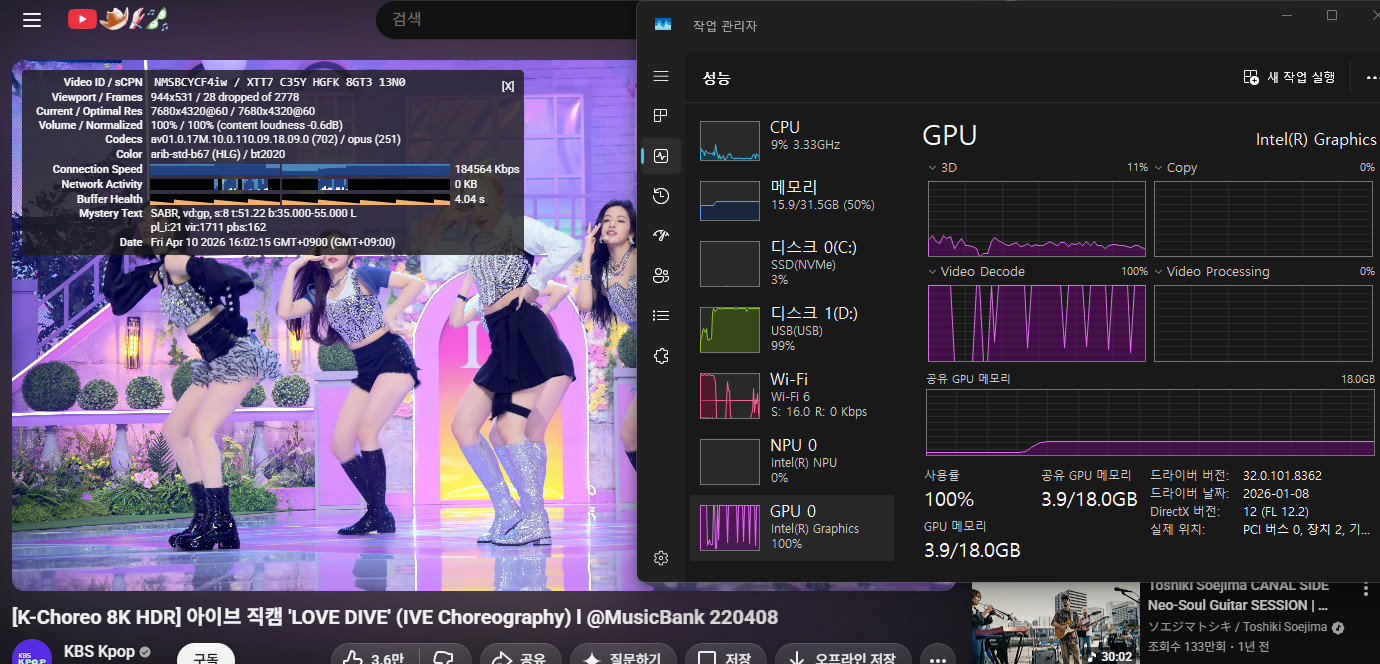Open the Details tab icon in Task Manager
Screen dimensions: 1380x664
pos(661,316)
